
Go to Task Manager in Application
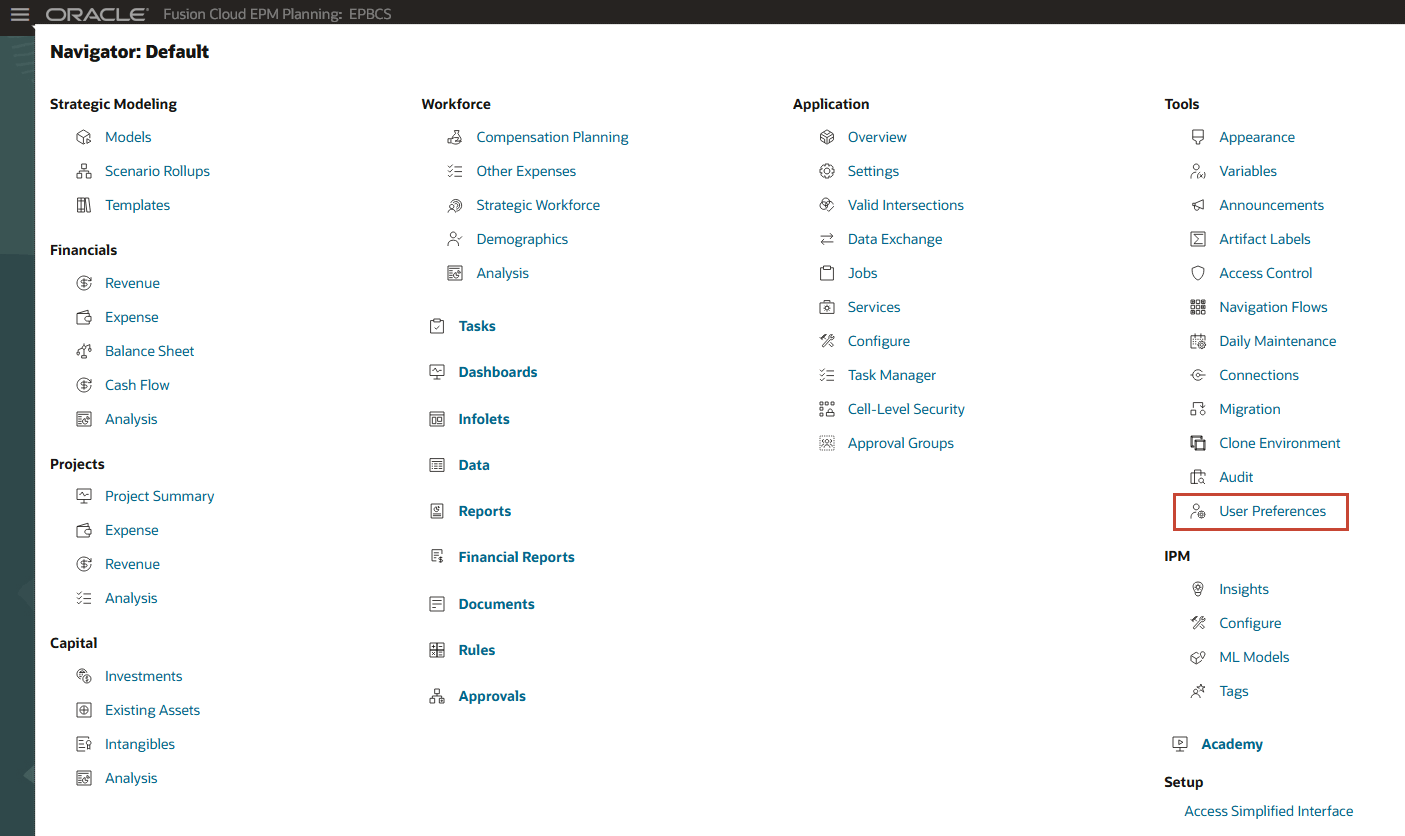click(891, 375)
